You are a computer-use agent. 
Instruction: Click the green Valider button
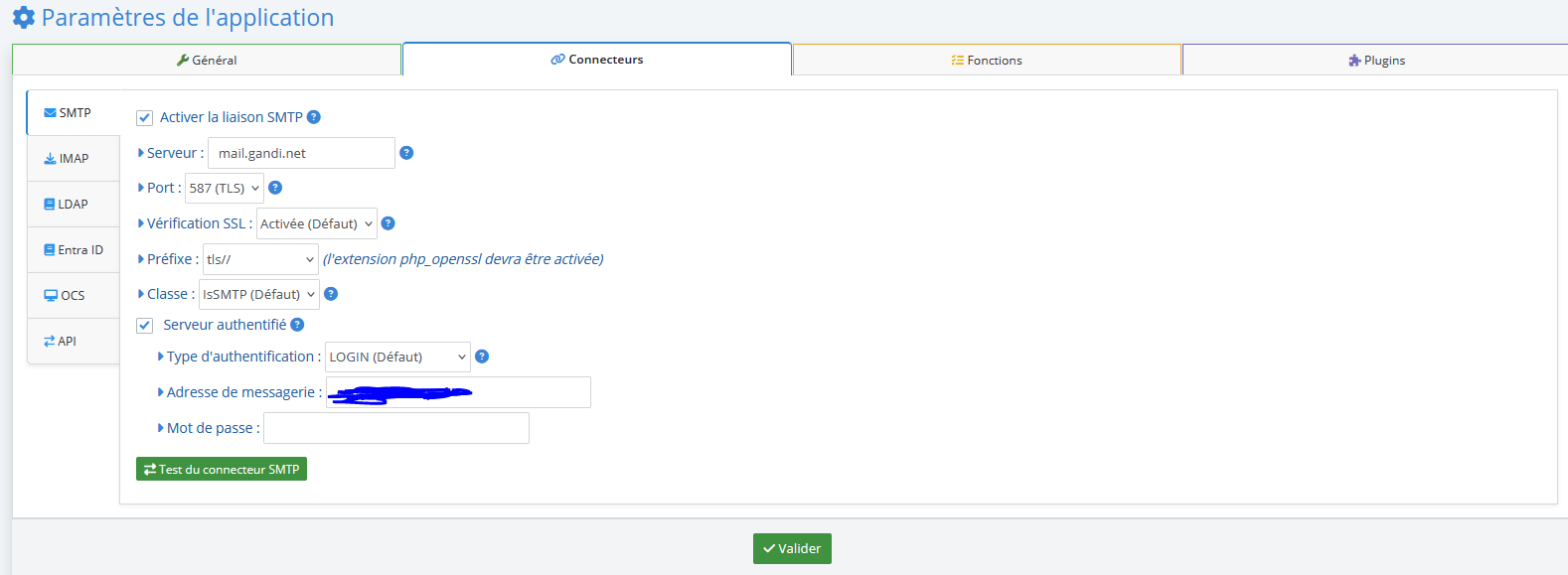click(x=792, y=548)
